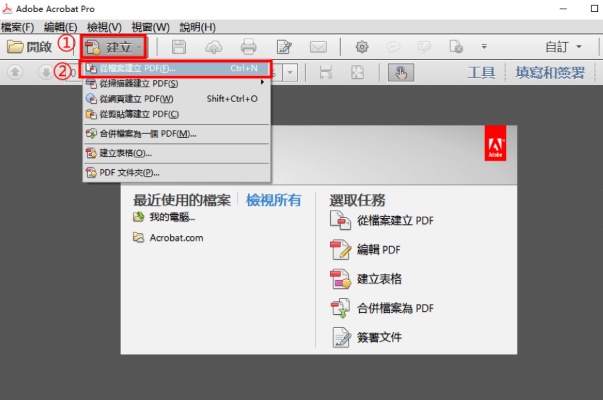The image size is (603, 400).
Task: Click the next page down arrow
Action: [45, 72]
